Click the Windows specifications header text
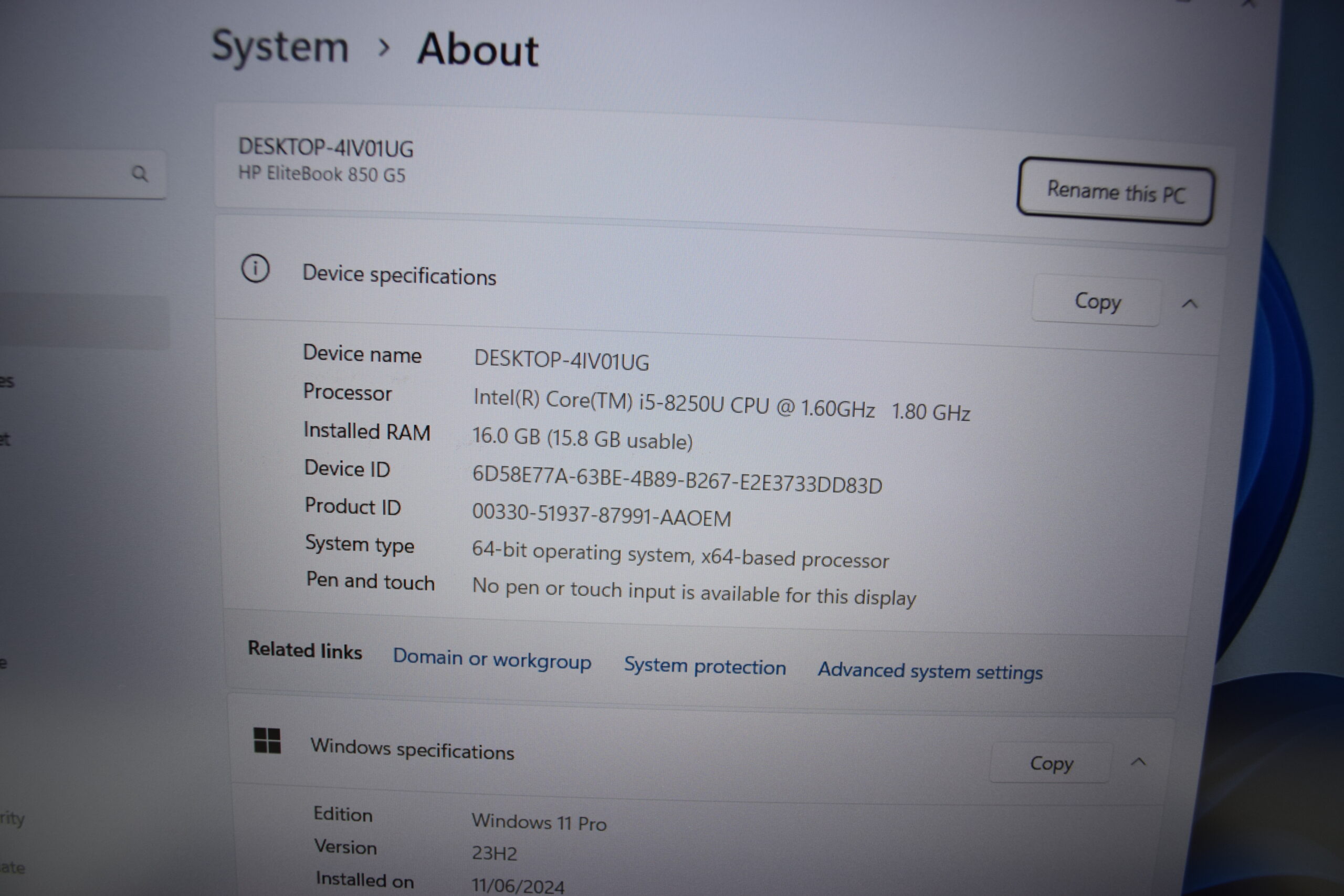 coord(412,749)
